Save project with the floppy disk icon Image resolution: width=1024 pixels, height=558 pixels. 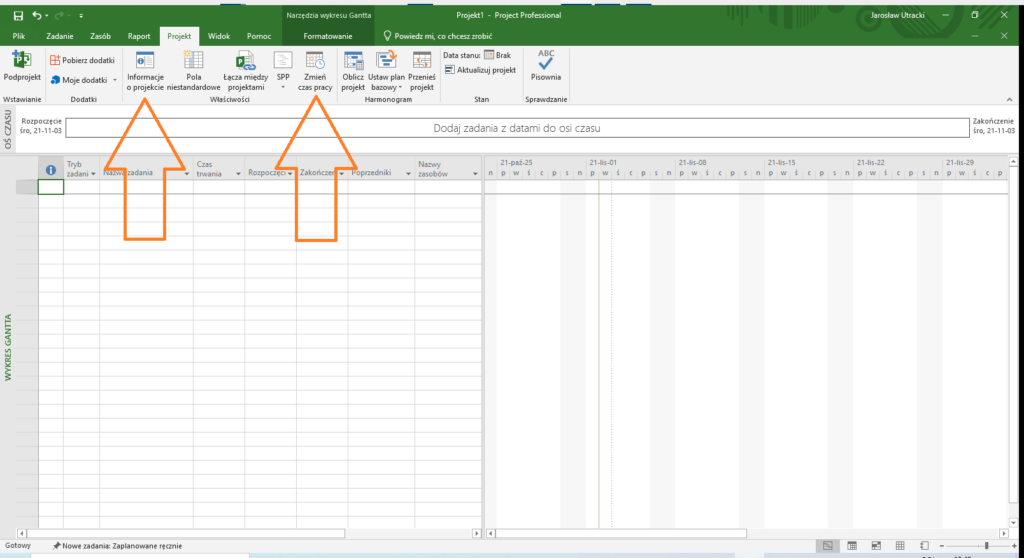18,16
